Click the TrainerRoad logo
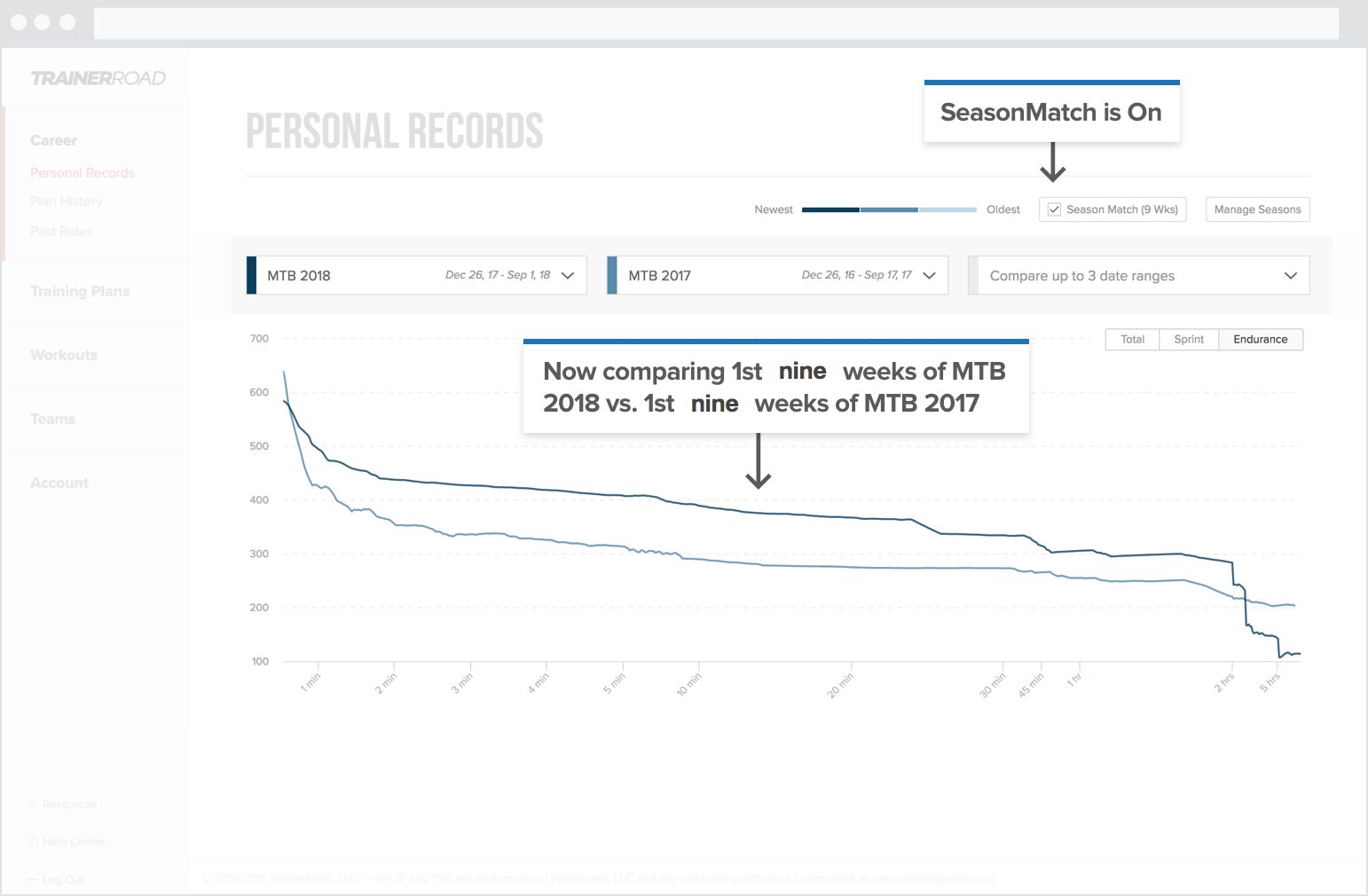This screenshot has height=896, width=1368. (98, 78)
